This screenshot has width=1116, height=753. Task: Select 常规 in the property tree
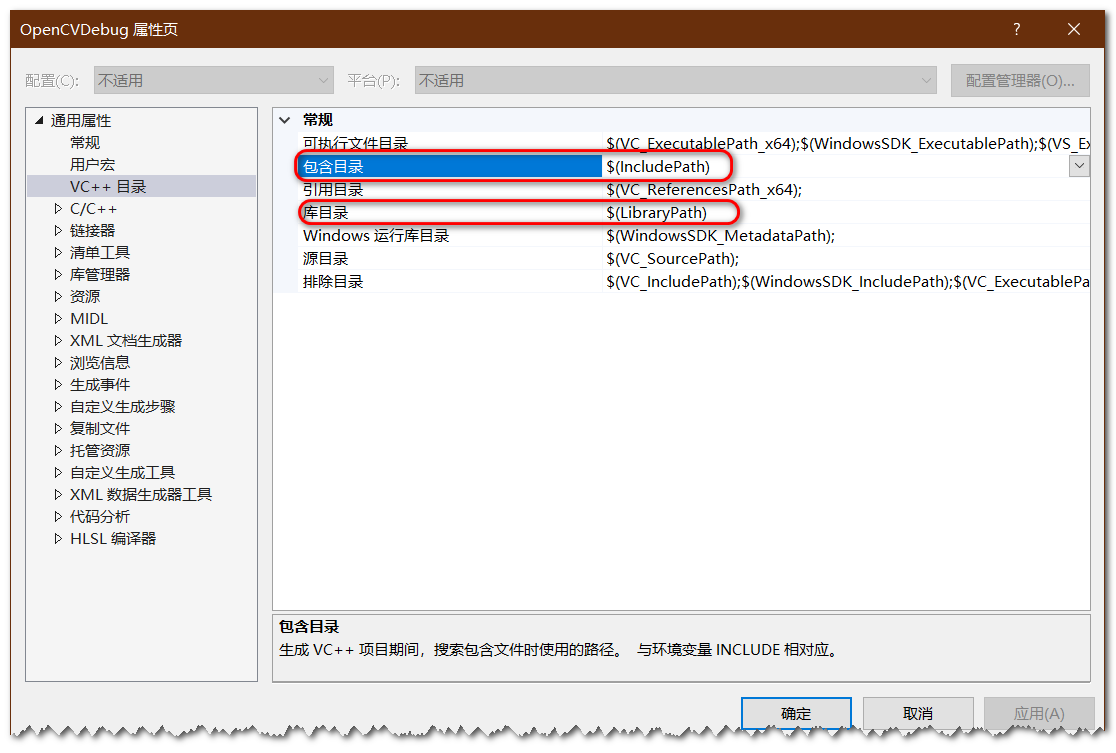coord(85,142)
